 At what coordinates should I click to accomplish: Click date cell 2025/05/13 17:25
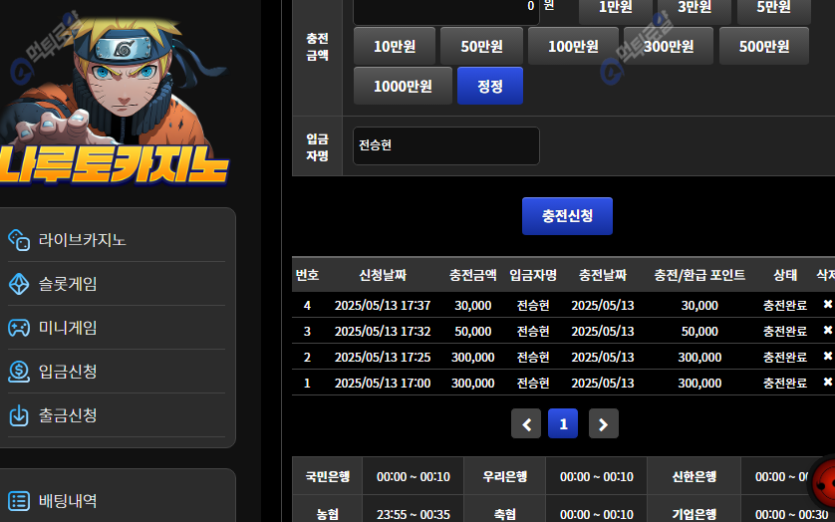coord(382,357)
